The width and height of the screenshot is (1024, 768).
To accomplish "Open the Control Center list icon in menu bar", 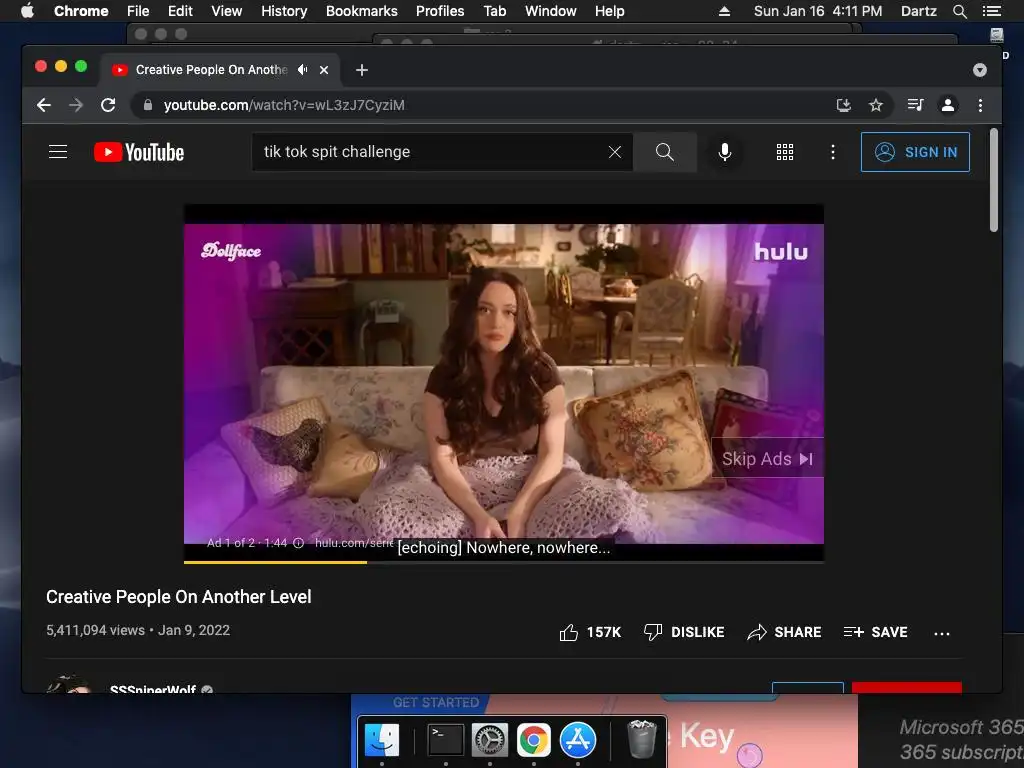I will 991,11.
